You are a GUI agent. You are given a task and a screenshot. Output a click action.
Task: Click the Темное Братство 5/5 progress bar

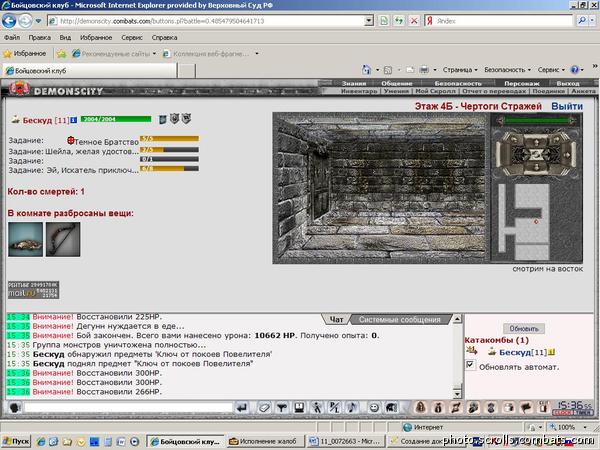(x=170, y=139)
